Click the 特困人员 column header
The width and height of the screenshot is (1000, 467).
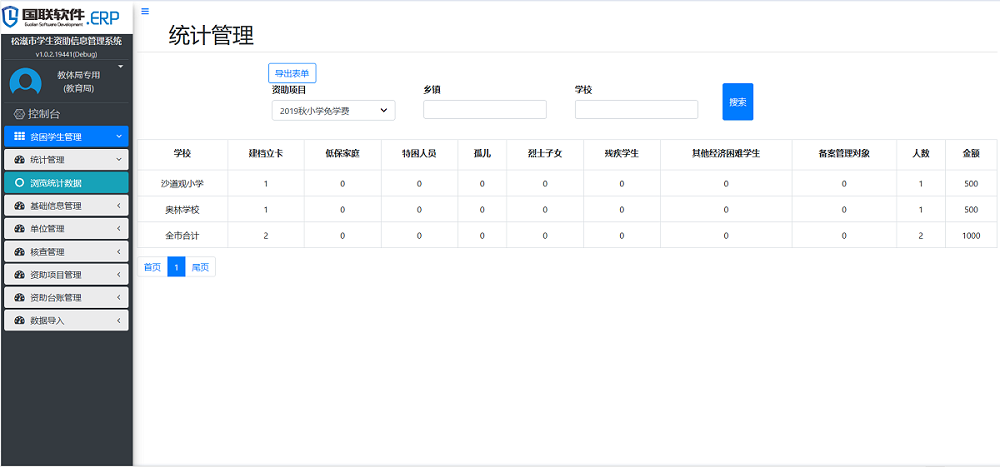pyautogui.click(x=419, y=154)
